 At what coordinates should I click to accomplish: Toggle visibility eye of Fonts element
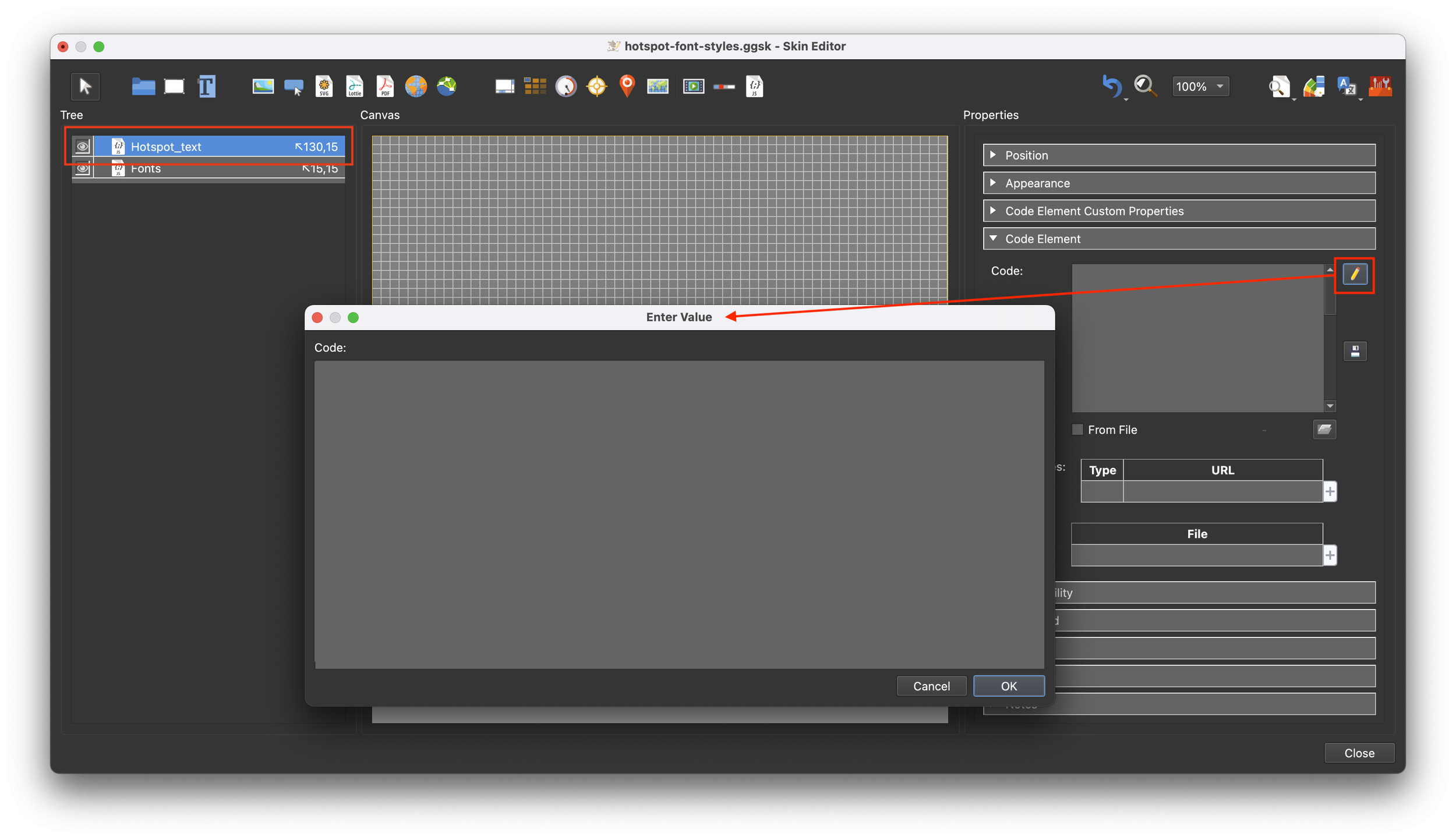coord(83,169)
